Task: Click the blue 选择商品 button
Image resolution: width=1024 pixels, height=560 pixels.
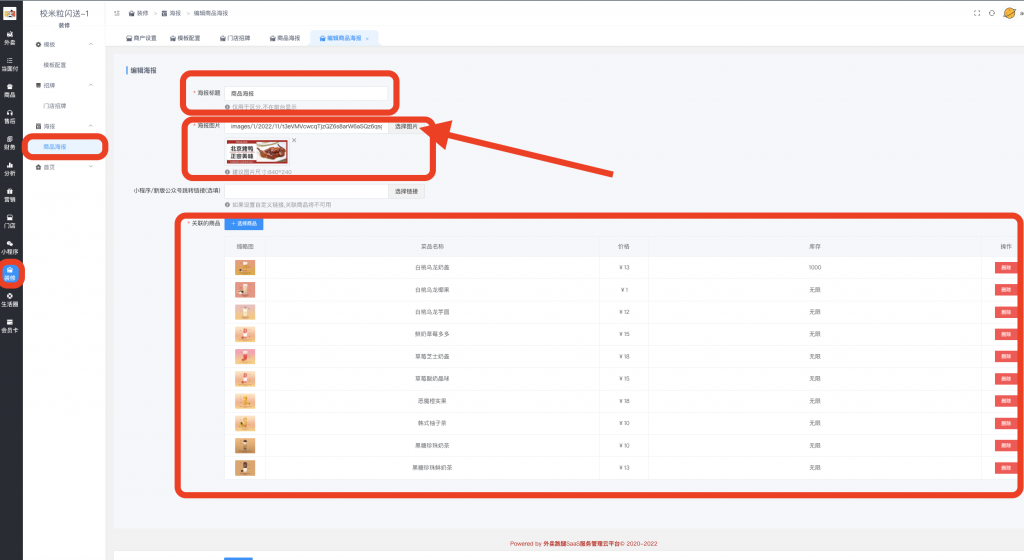Action: [x=244, y=223]
